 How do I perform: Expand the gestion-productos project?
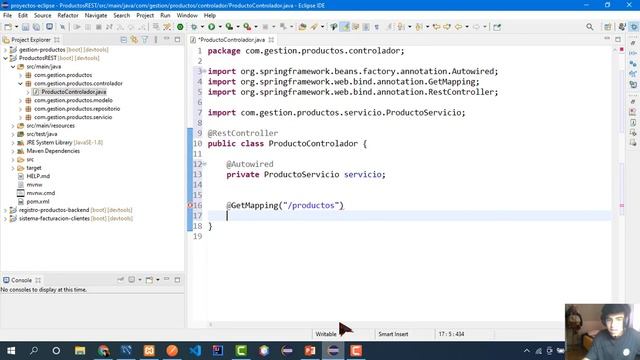click(5, 50)
